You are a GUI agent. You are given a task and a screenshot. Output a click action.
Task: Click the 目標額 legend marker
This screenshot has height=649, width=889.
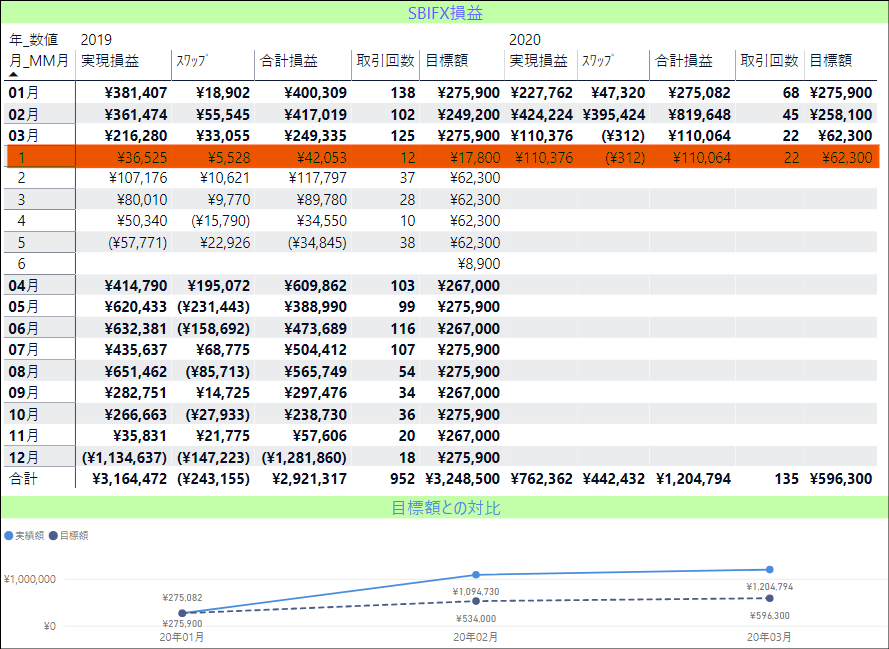pyautogui.click(x=53, y=536)
